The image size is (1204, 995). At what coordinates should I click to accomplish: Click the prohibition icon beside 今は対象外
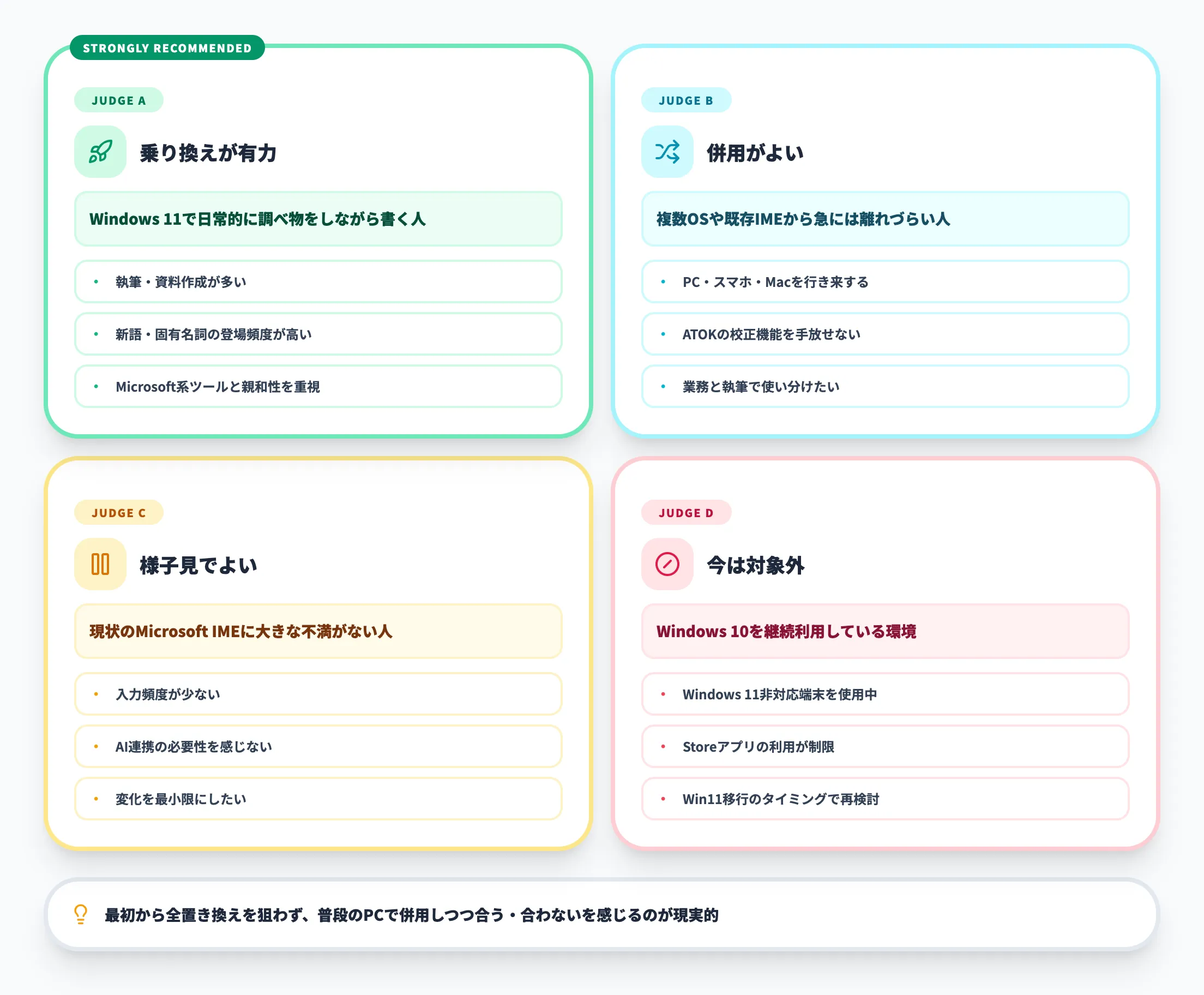click(x=667, y=565)
